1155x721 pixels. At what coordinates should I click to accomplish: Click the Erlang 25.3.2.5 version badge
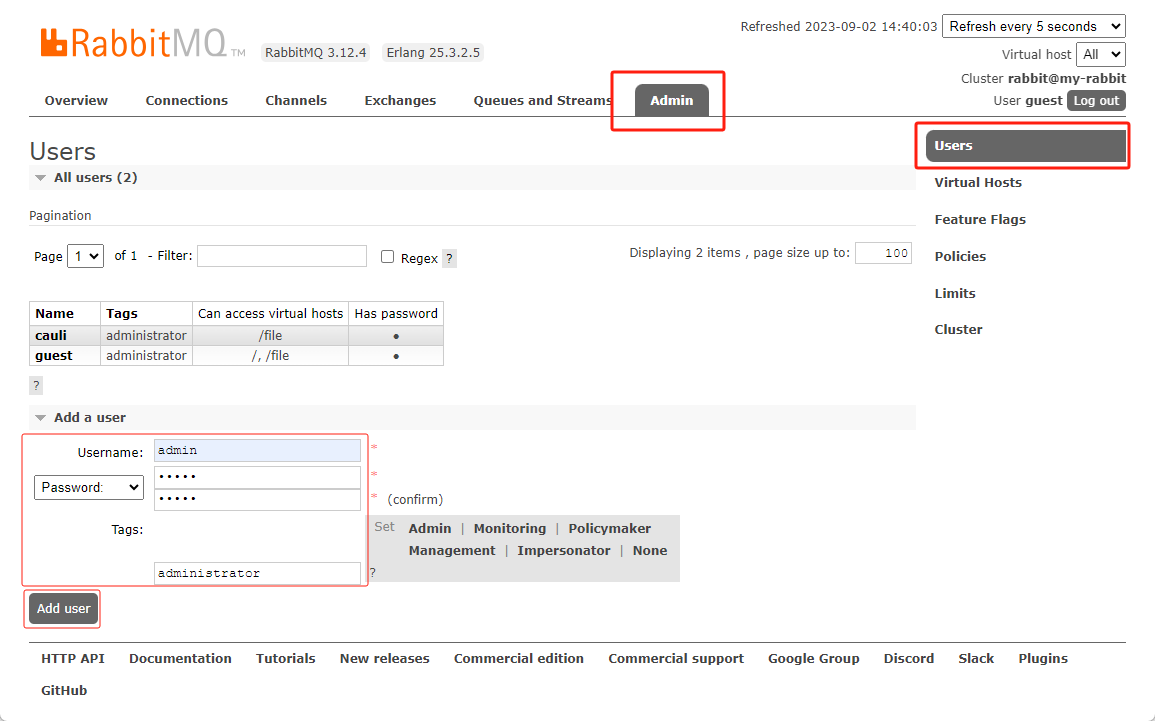(433, 52)
